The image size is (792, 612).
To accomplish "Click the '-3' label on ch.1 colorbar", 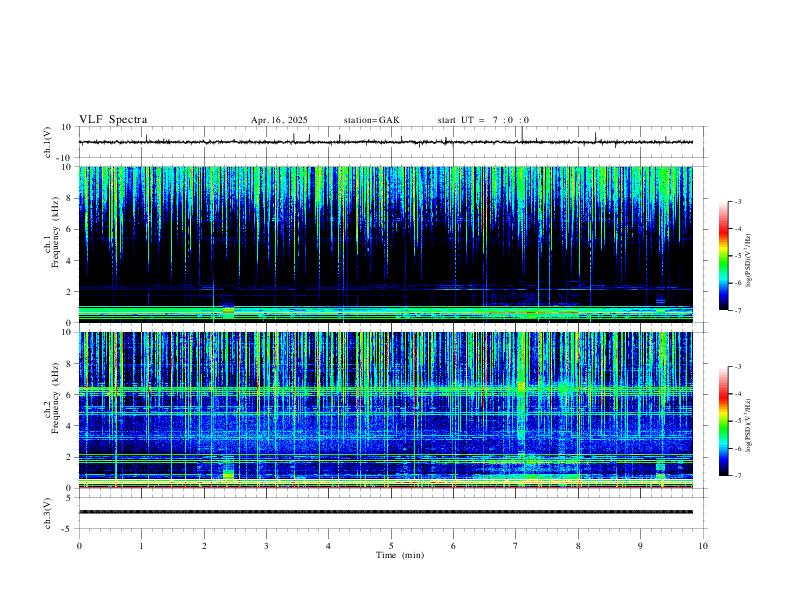I will point(737,201).
